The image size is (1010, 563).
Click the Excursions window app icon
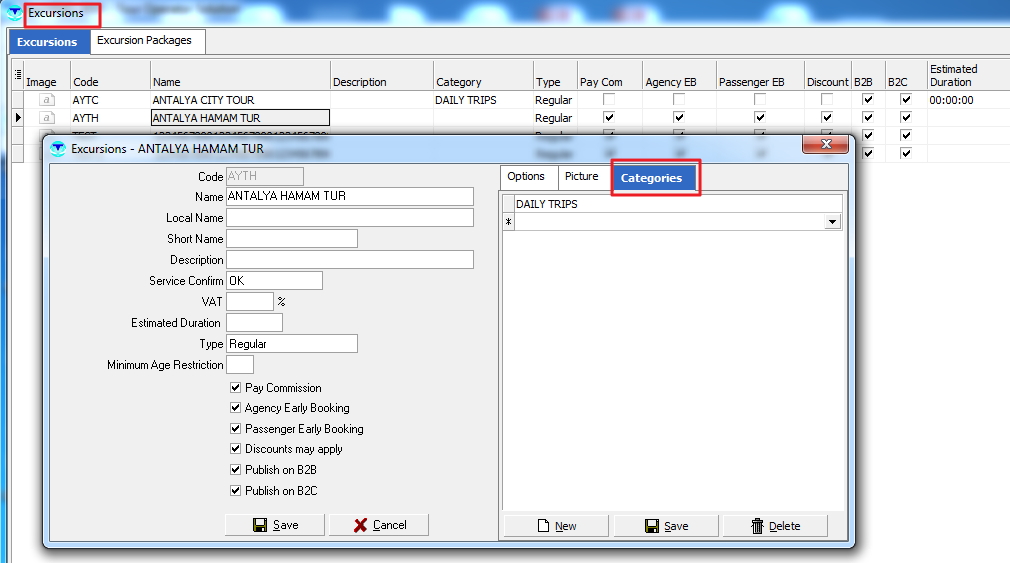(x=14, y=14)
